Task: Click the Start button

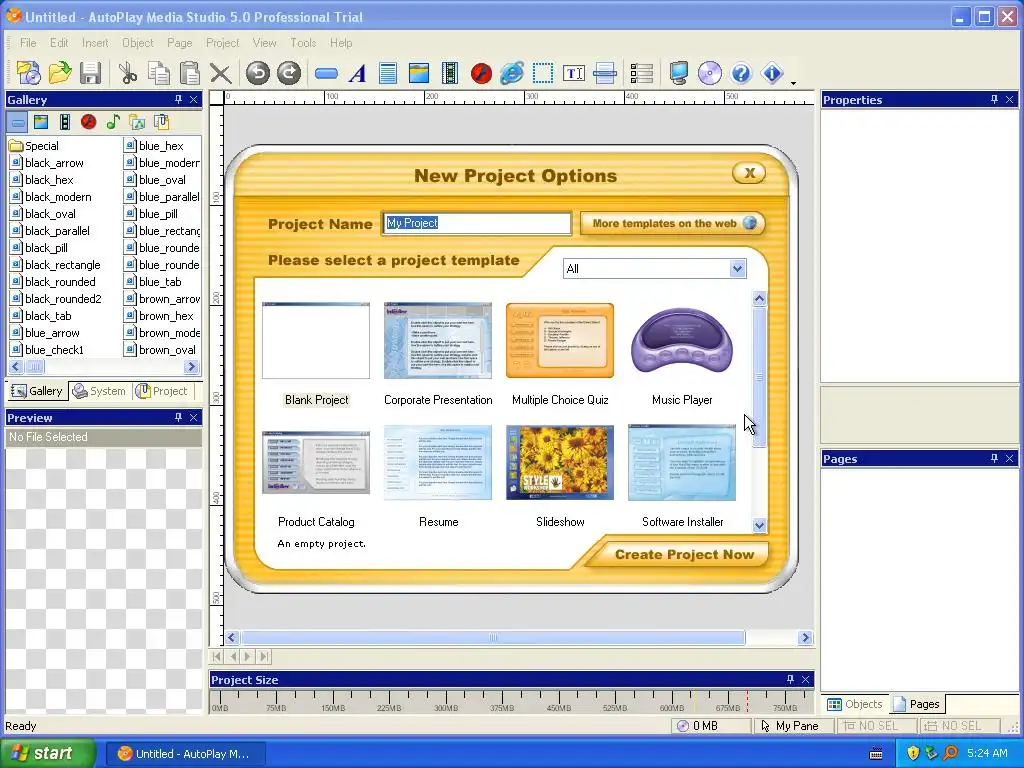Action: [46, 753]
